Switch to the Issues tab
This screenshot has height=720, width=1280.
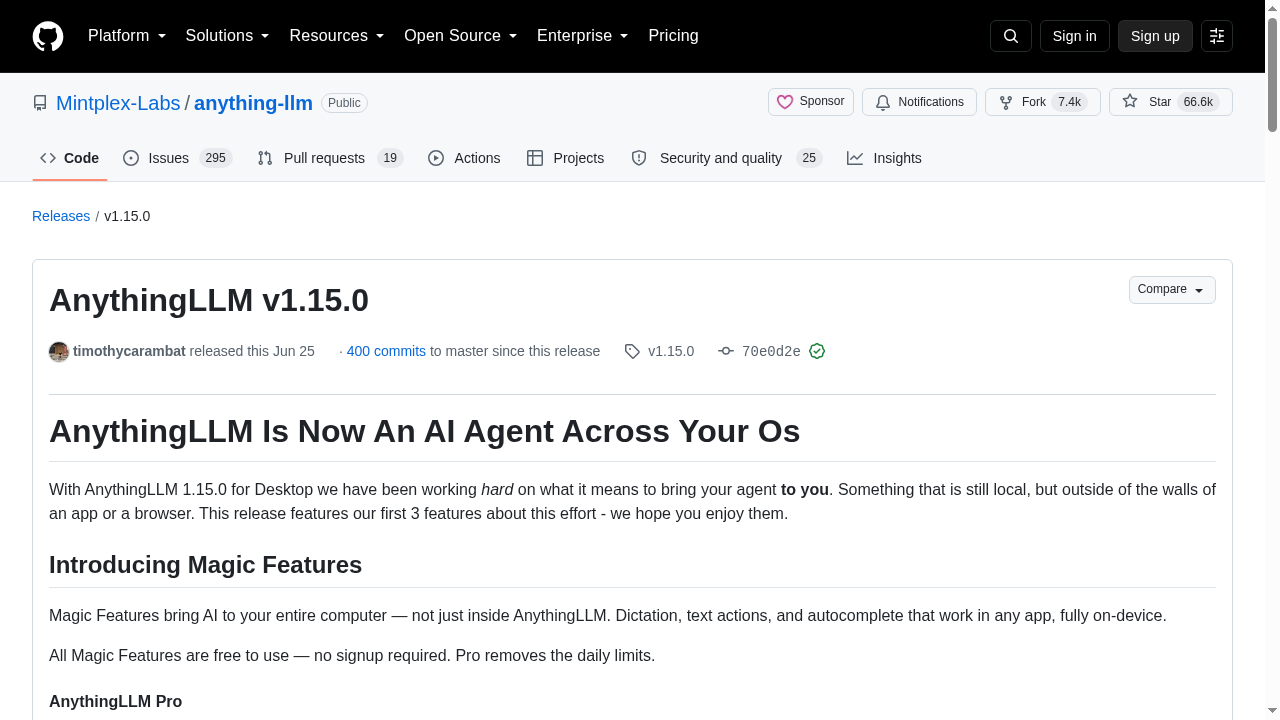click(178, 158)
